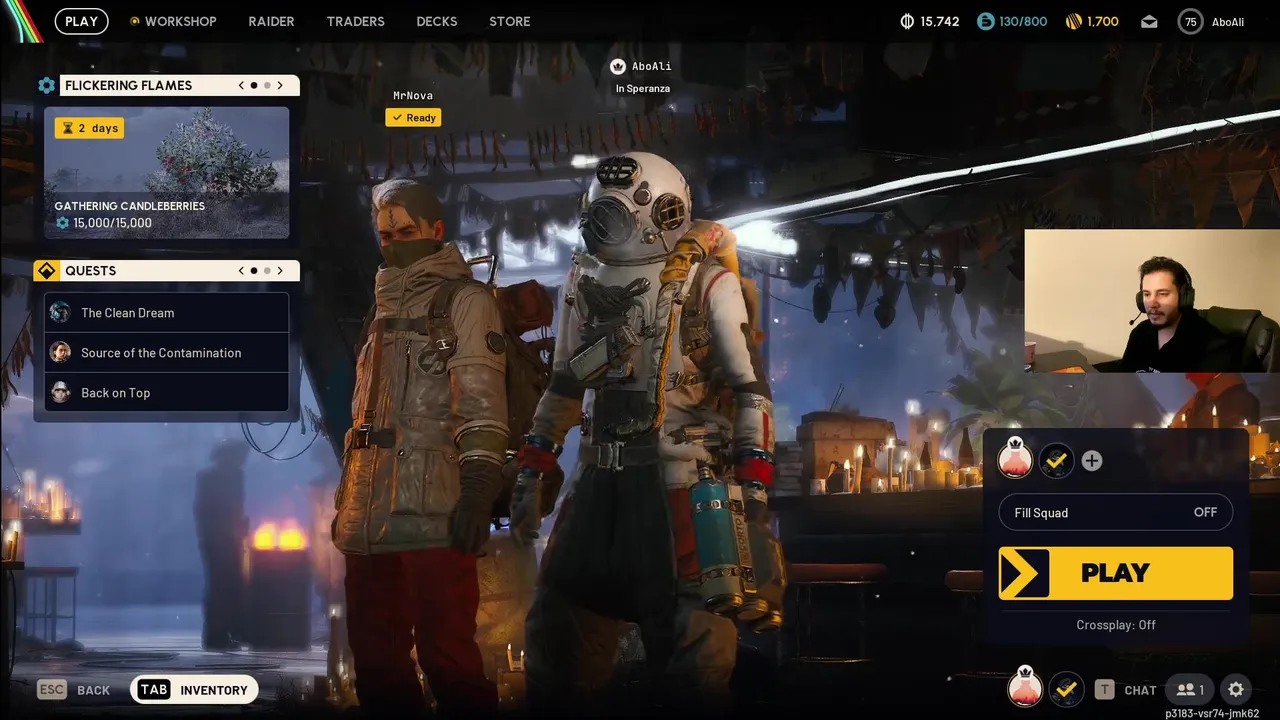Viewport: 1280px width, 720px height.
Task: Click the crown icon above AboAli
Action: pyautogui.click(x=617, y=66)
